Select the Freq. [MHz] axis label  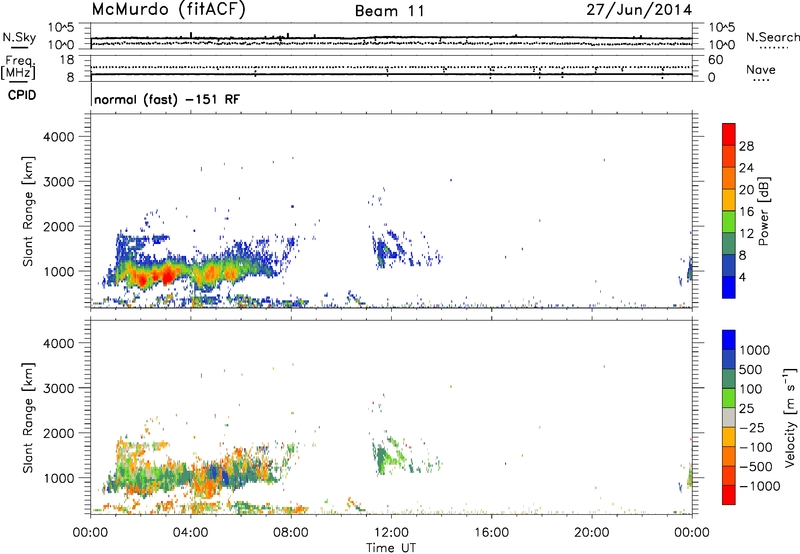pos(18,67)
